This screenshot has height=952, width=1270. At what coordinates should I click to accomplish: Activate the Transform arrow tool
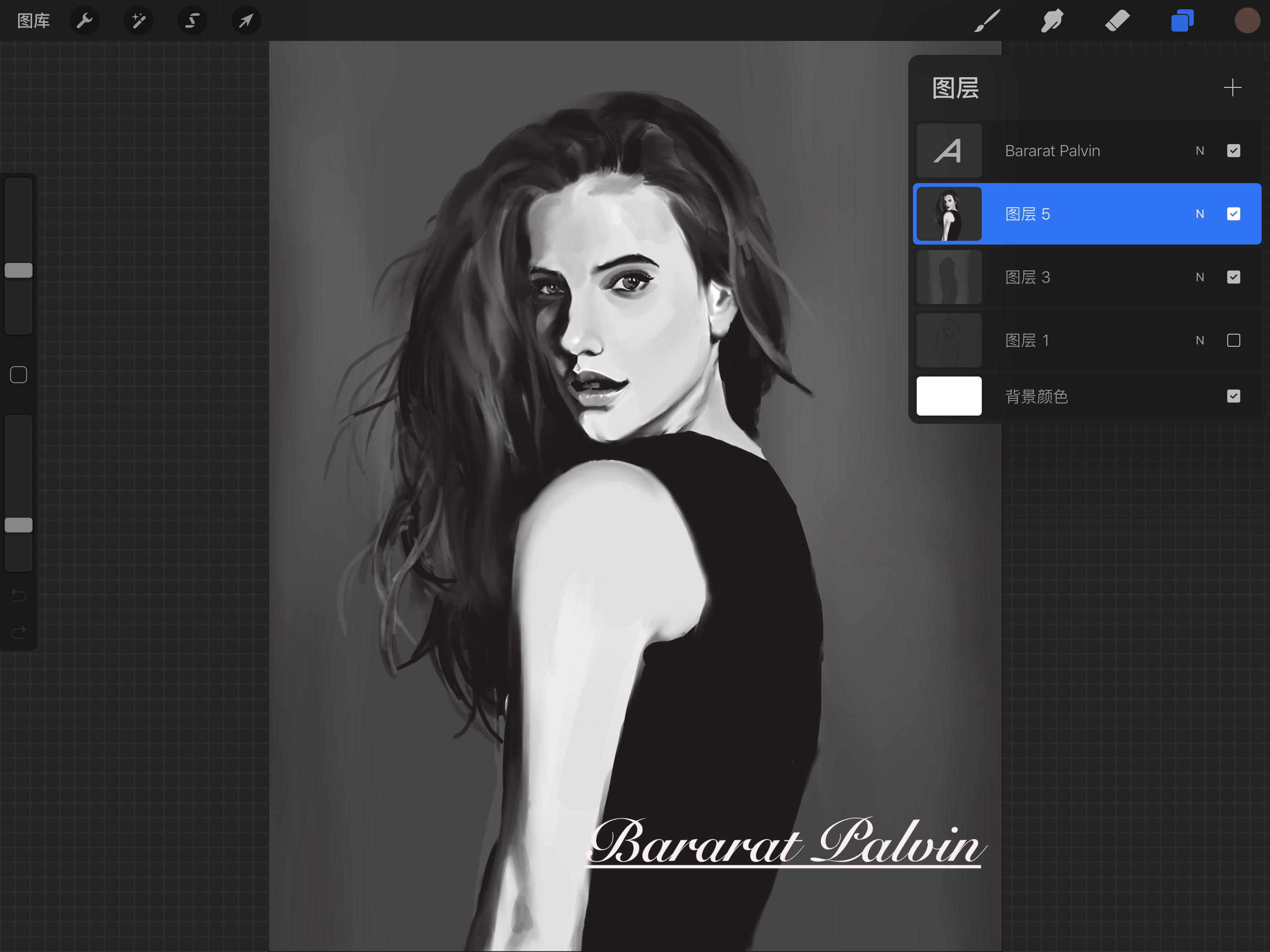click(x=246, y=21)
